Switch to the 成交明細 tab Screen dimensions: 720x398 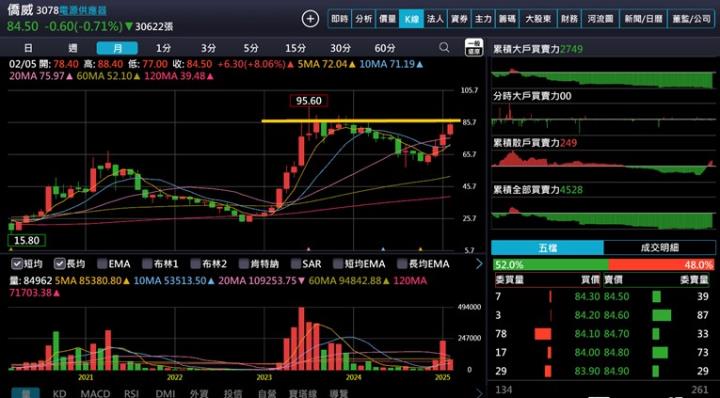(x=659, y=247)
